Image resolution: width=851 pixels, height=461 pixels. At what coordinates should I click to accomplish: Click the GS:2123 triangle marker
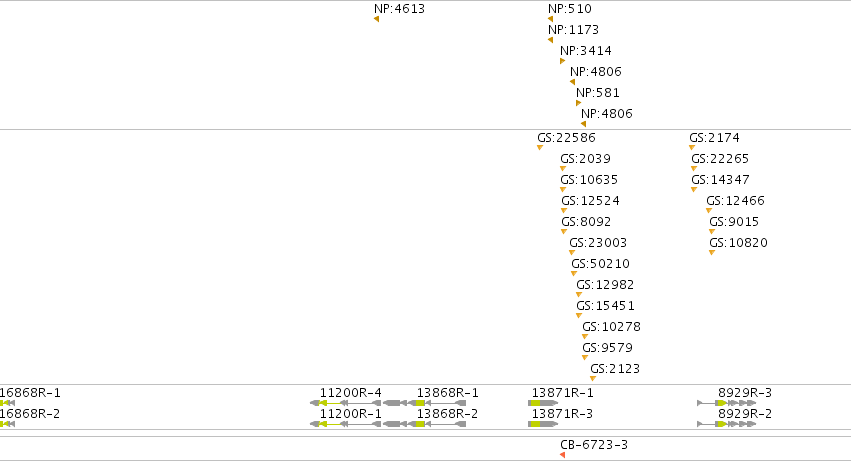pos(593,378)
